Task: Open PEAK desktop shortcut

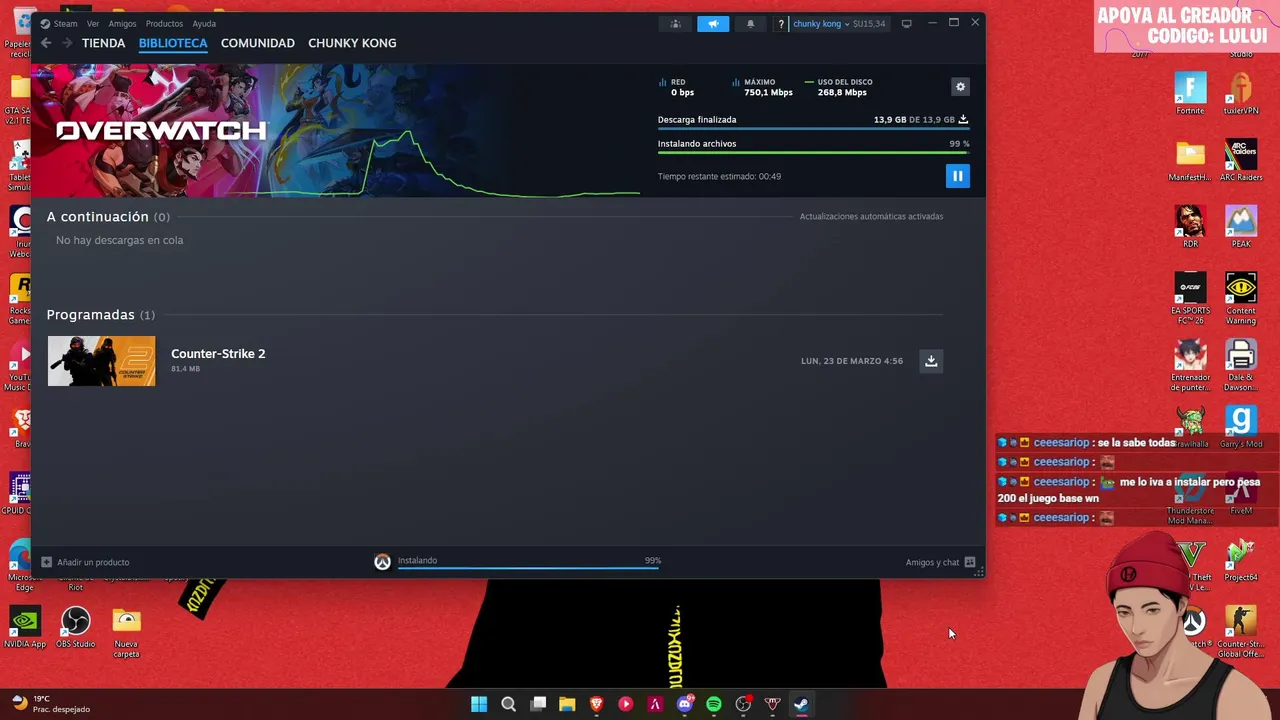Action: 1241,227
